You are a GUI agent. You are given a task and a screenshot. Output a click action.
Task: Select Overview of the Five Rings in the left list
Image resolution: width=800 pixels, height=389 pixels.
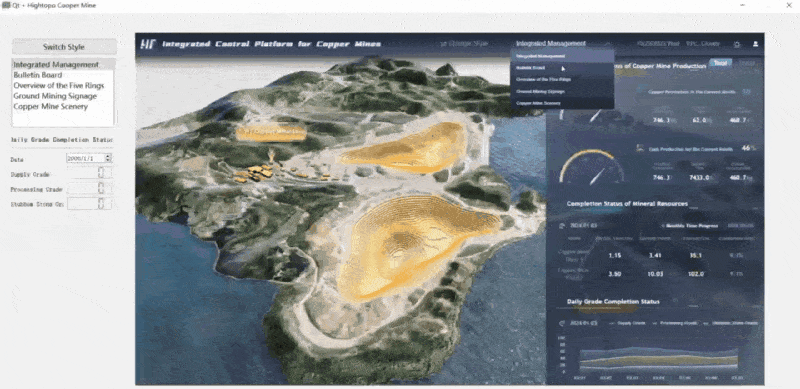63,85
